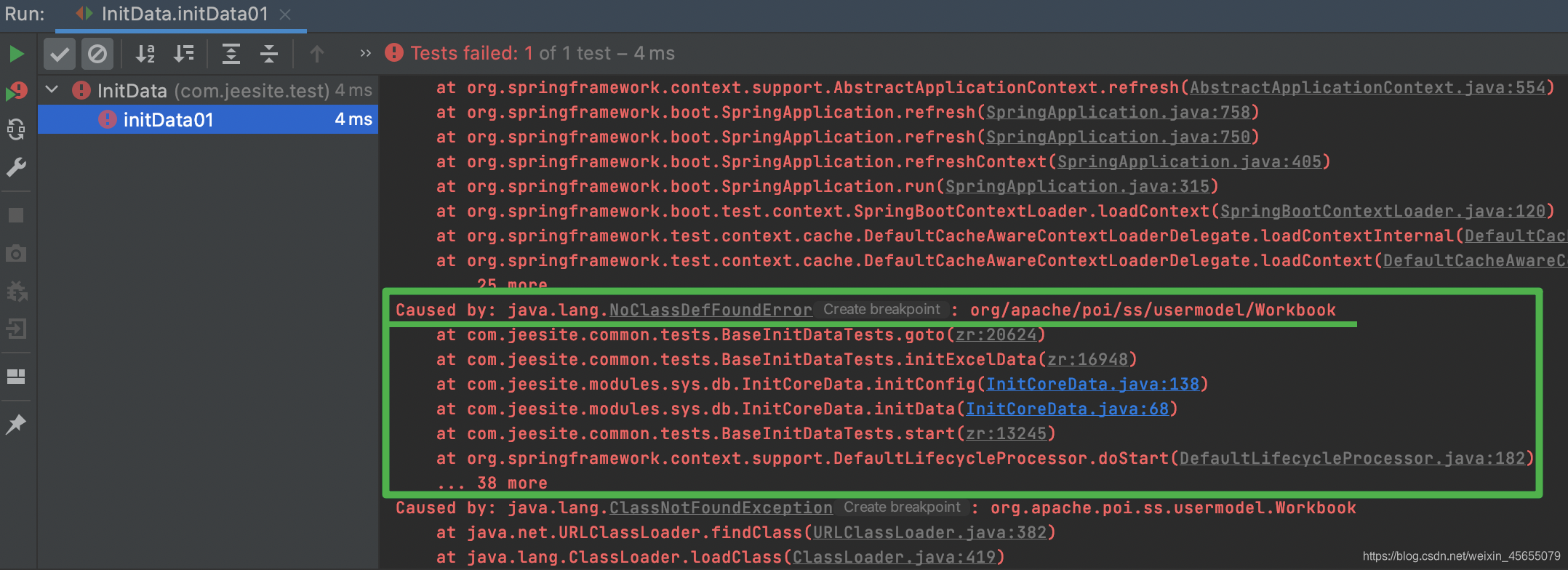Open SpringApplication.java:315 link
Viewport: 1568px width, 570px height.
point(1077,187)
